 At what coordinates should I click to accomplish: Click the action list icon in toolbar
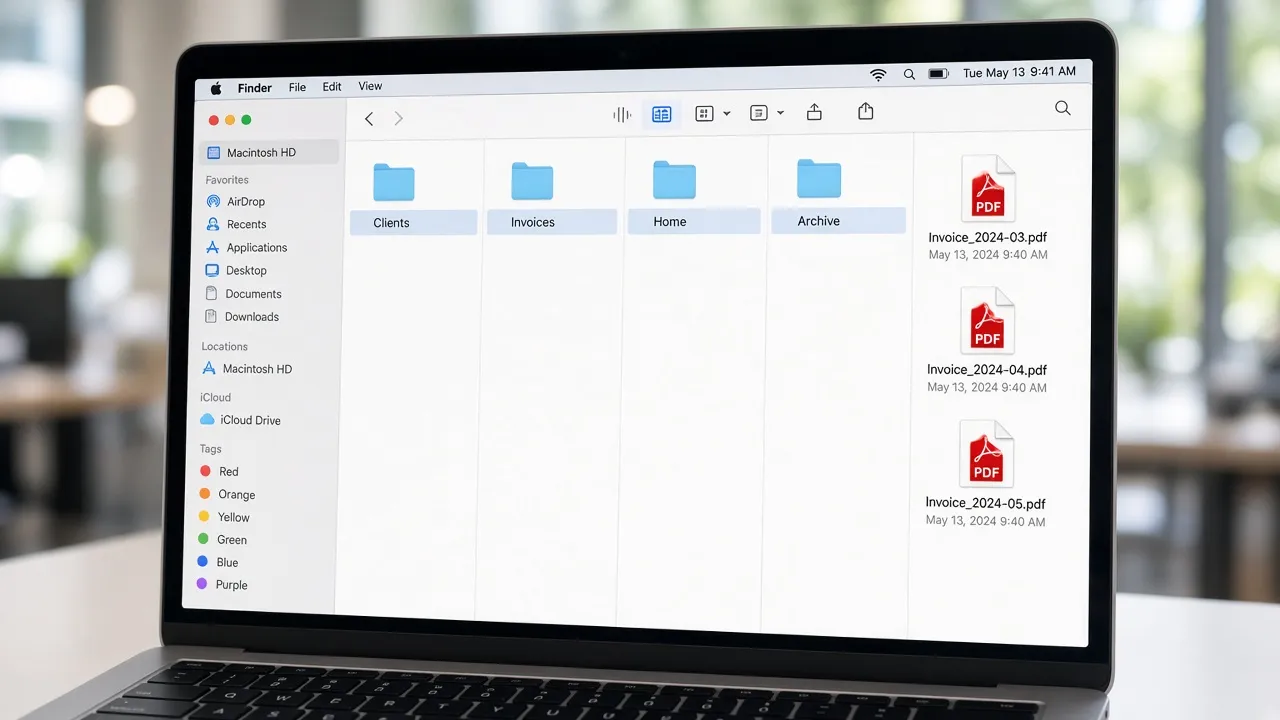click(759, 113)
